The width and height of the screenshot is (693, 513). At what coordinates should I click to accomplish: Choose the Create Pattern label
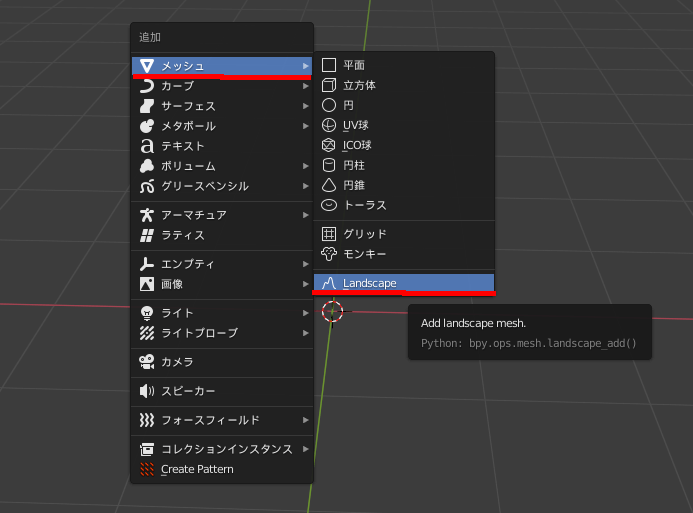click(x=197, y=469)
